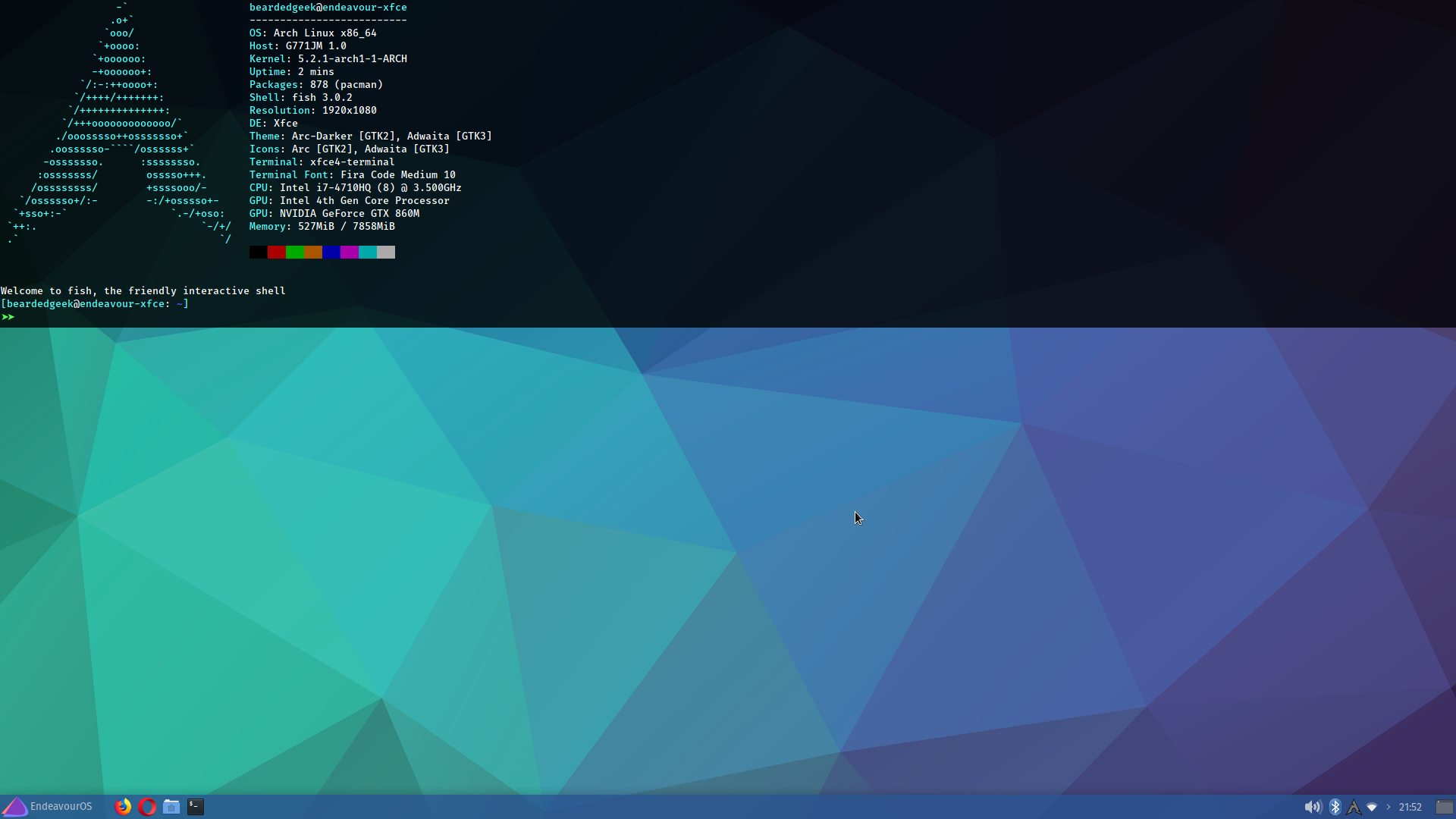Click the fish shell '>>' prompt line

click(x=8, y=317)
